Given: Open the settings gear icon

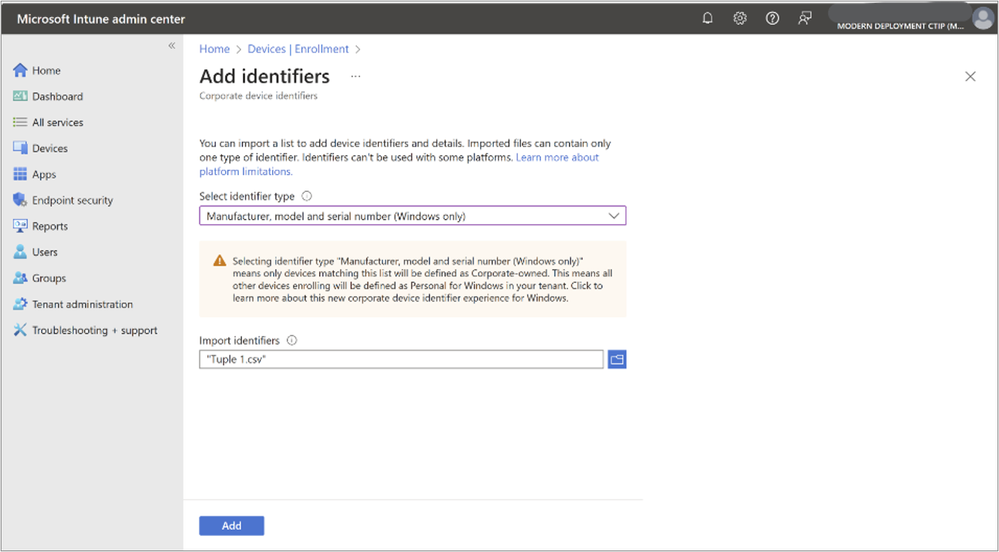Looking at the screenshot, I should 740,18.
